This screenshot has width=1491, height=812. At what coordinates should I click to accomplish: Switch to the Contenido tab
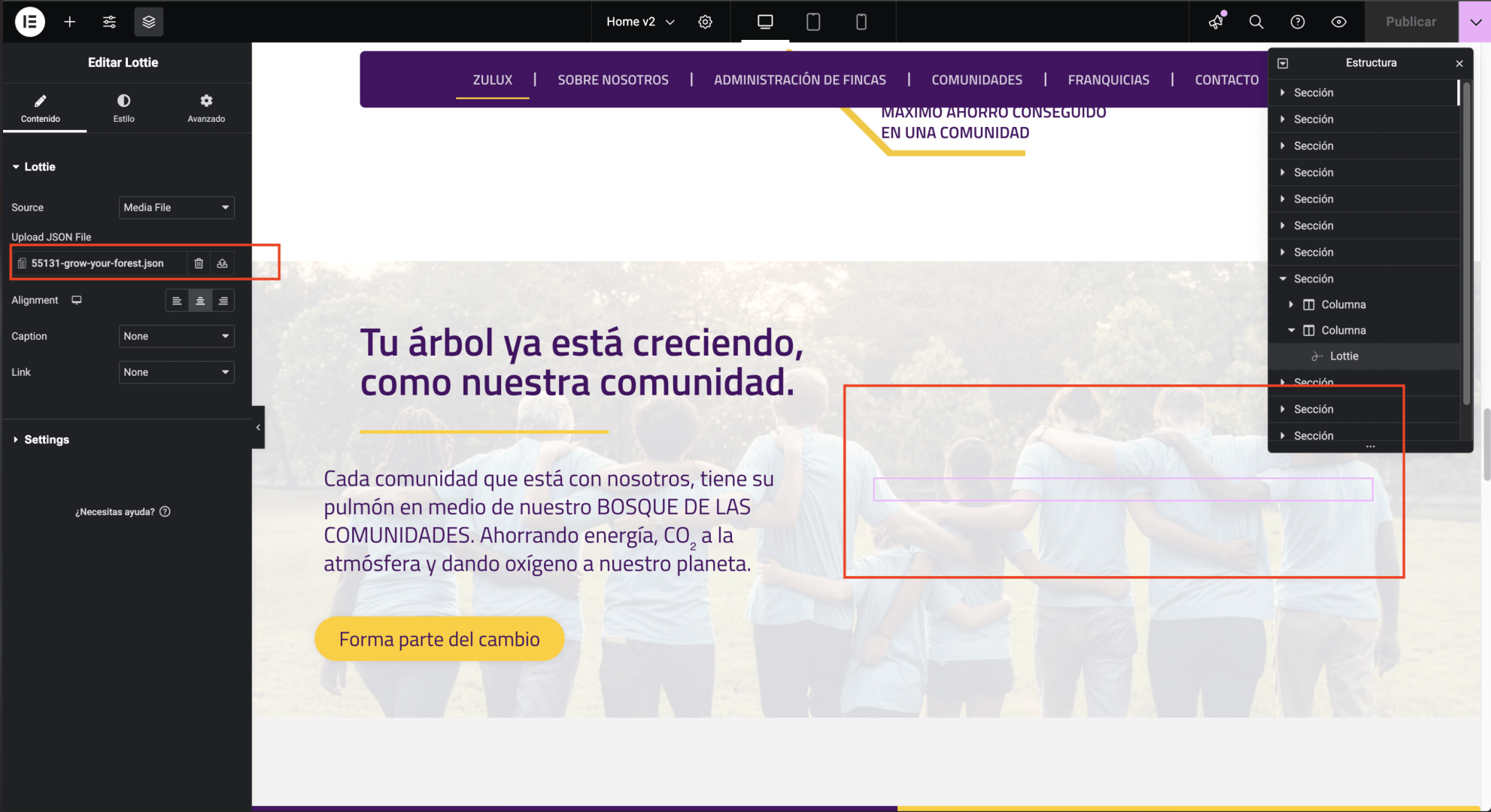tap(41, 108)
